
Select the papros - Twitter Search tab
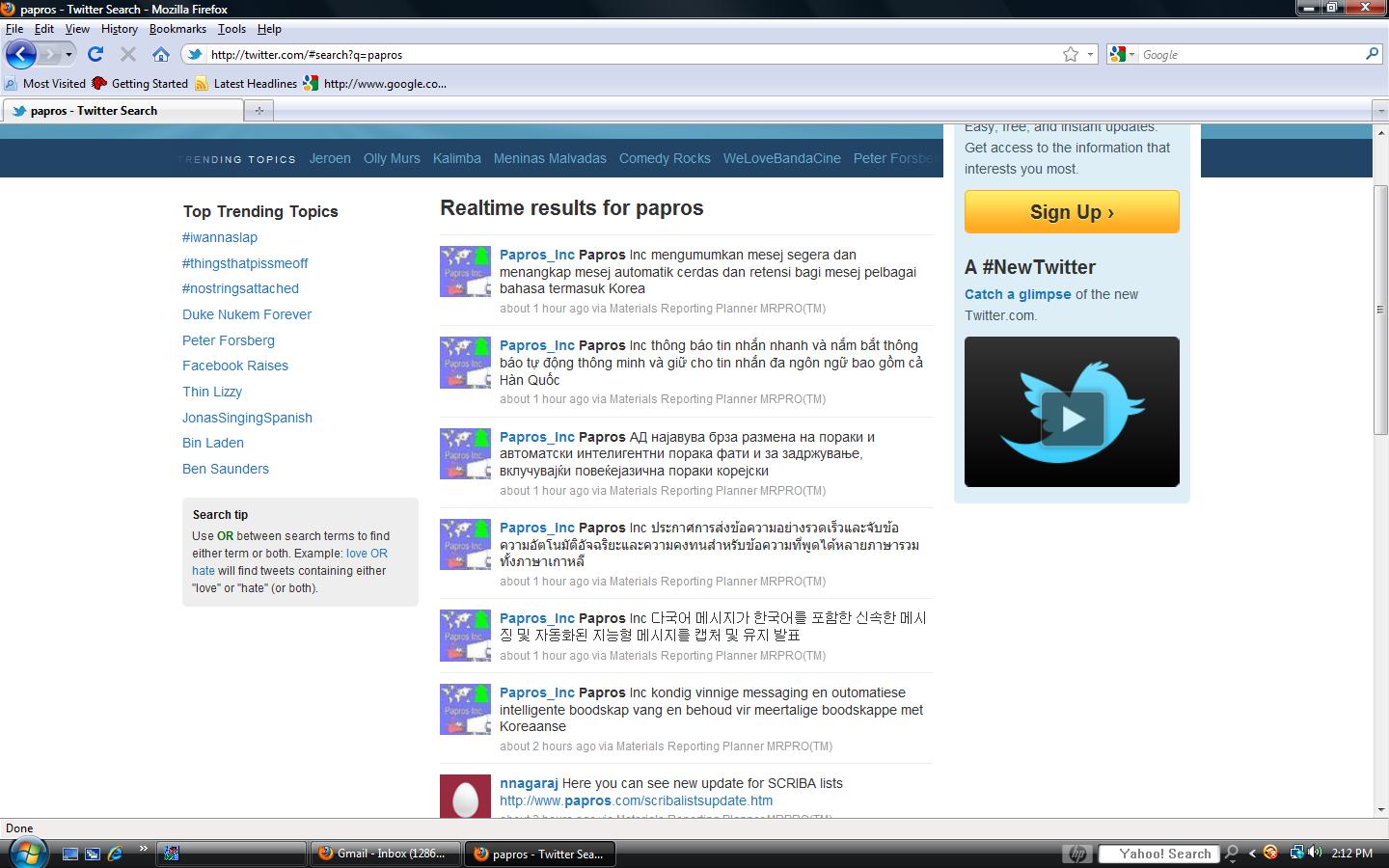click(123, 111)
